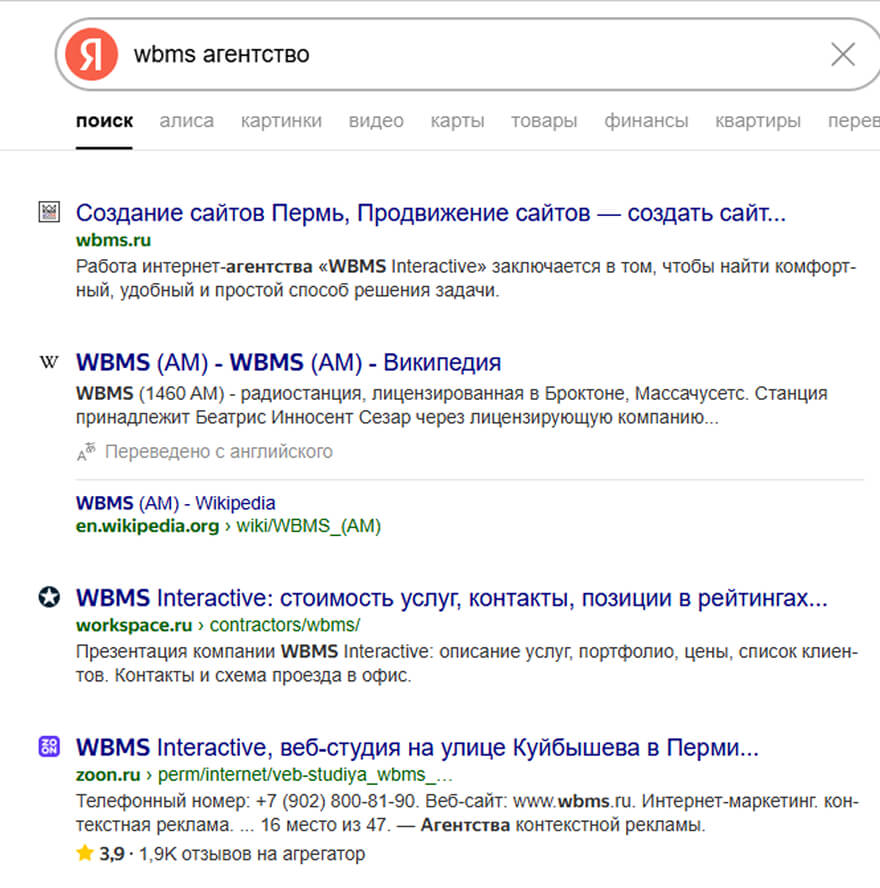Click the Yandex red logo icon
Image resolution: width=880 pixels, height=888 pixels.
pyautogui.click(x=91, y=54)
